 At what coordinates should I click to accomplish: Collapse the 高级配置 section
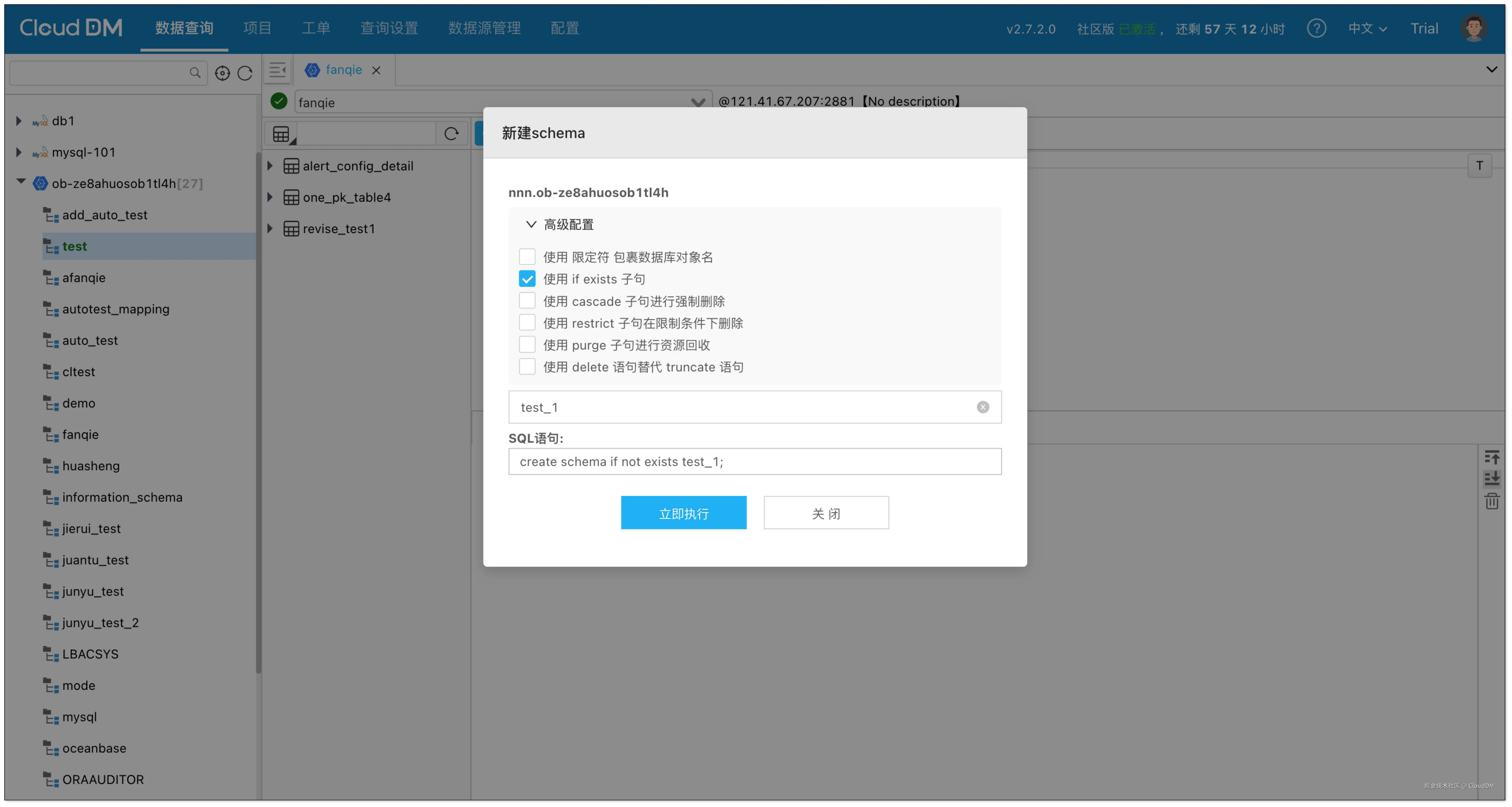click(531, 224)
